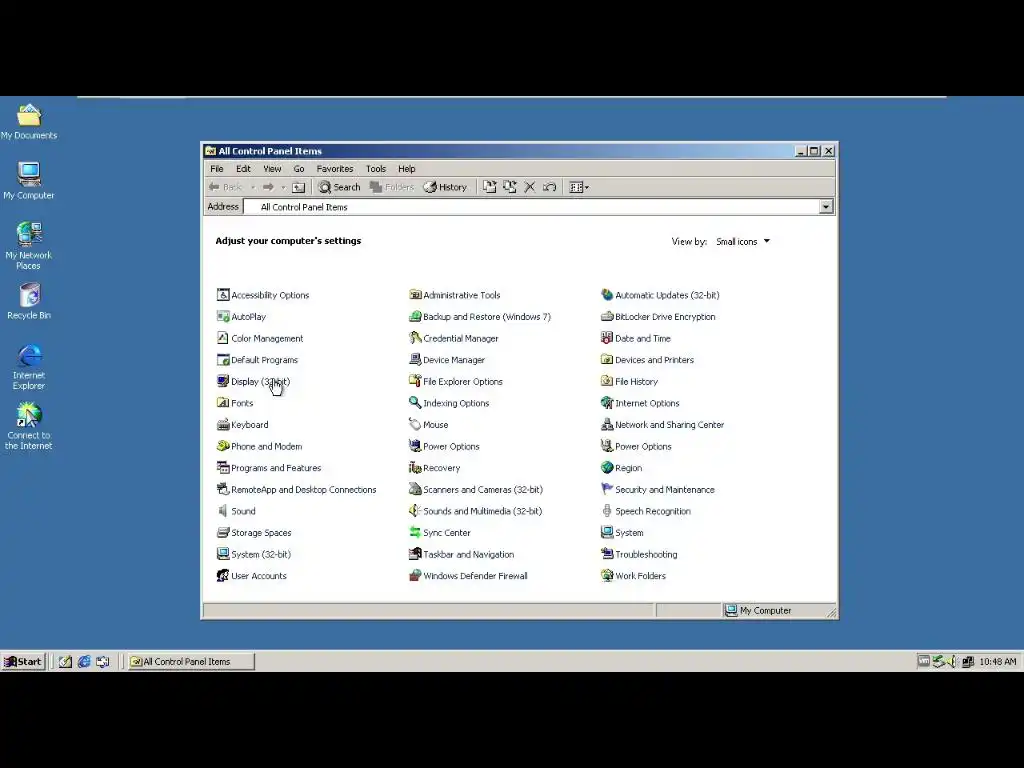The image size is (1024, 768).
Task: Open the Back button history dropdown arrow
Action: pyautogui.click(x=253, y=187)
